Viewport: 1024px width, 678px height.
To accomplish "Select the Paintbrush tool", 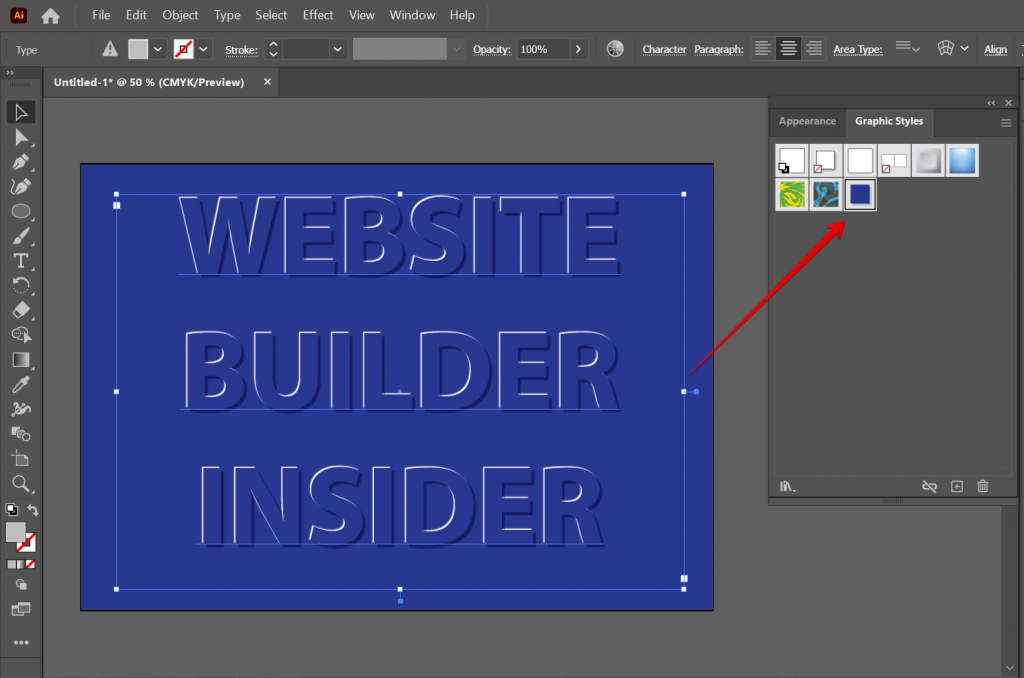I will [21, 236].
